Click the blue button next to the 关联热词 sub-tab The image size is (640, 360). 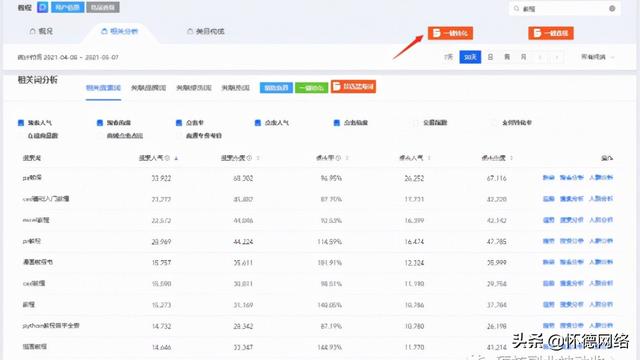coord(276,88)
